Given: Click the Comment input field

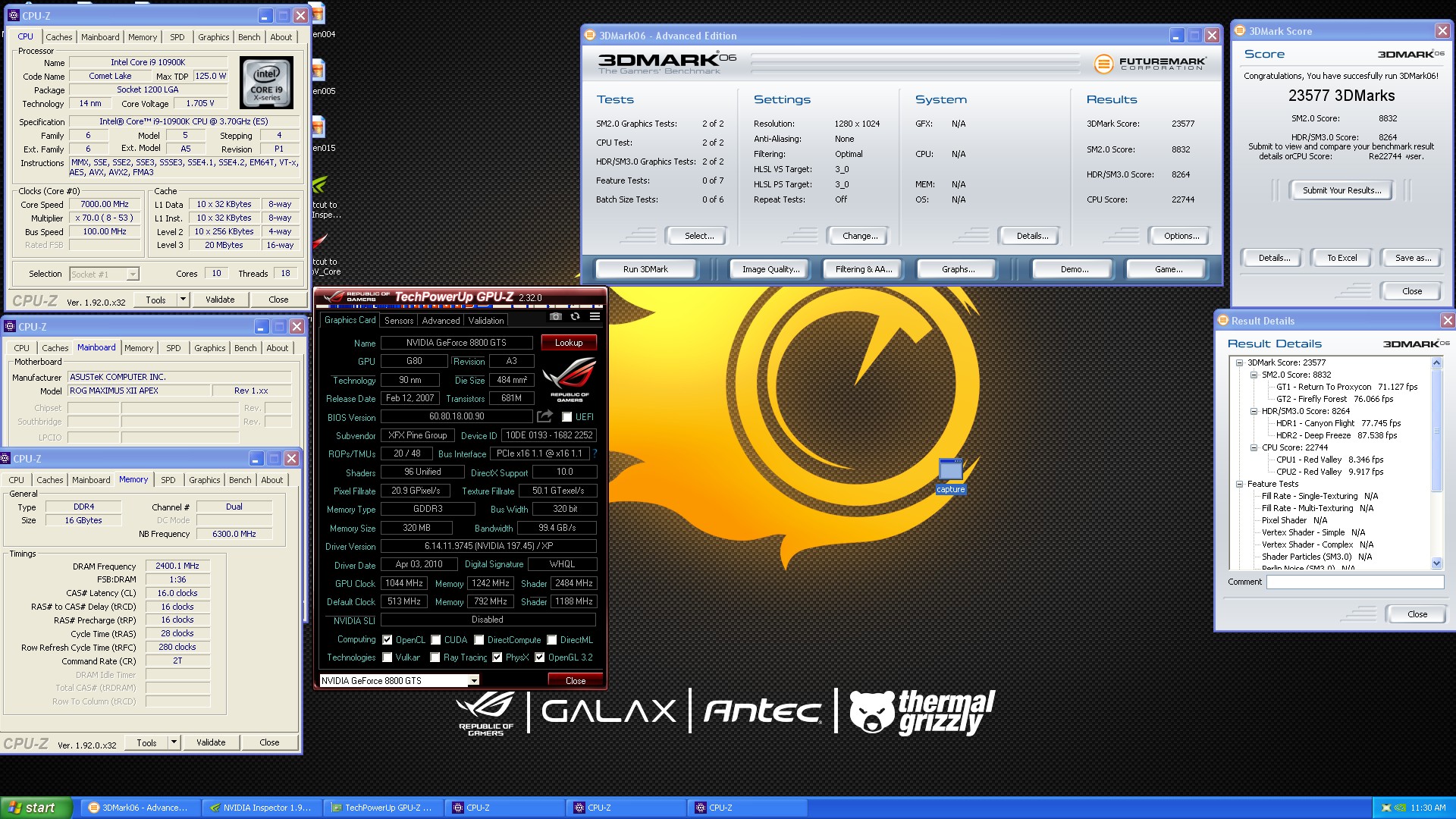Looking at the screenshot, I should [1355, 582].
